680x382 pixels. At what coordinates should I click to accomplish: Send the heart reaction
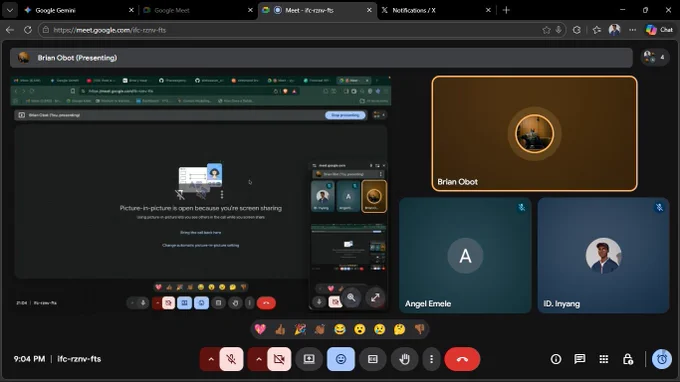coord(260,329)
